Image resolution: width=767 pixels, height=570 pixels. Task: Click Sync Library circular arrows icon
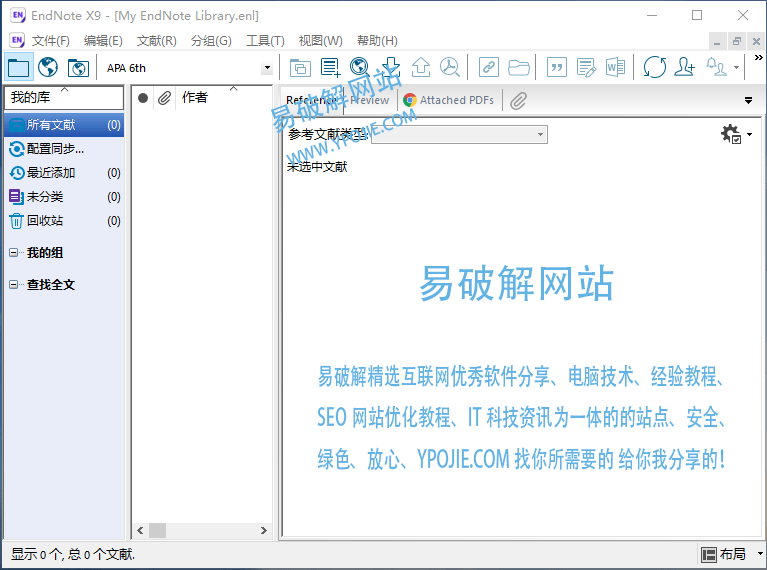654,68
